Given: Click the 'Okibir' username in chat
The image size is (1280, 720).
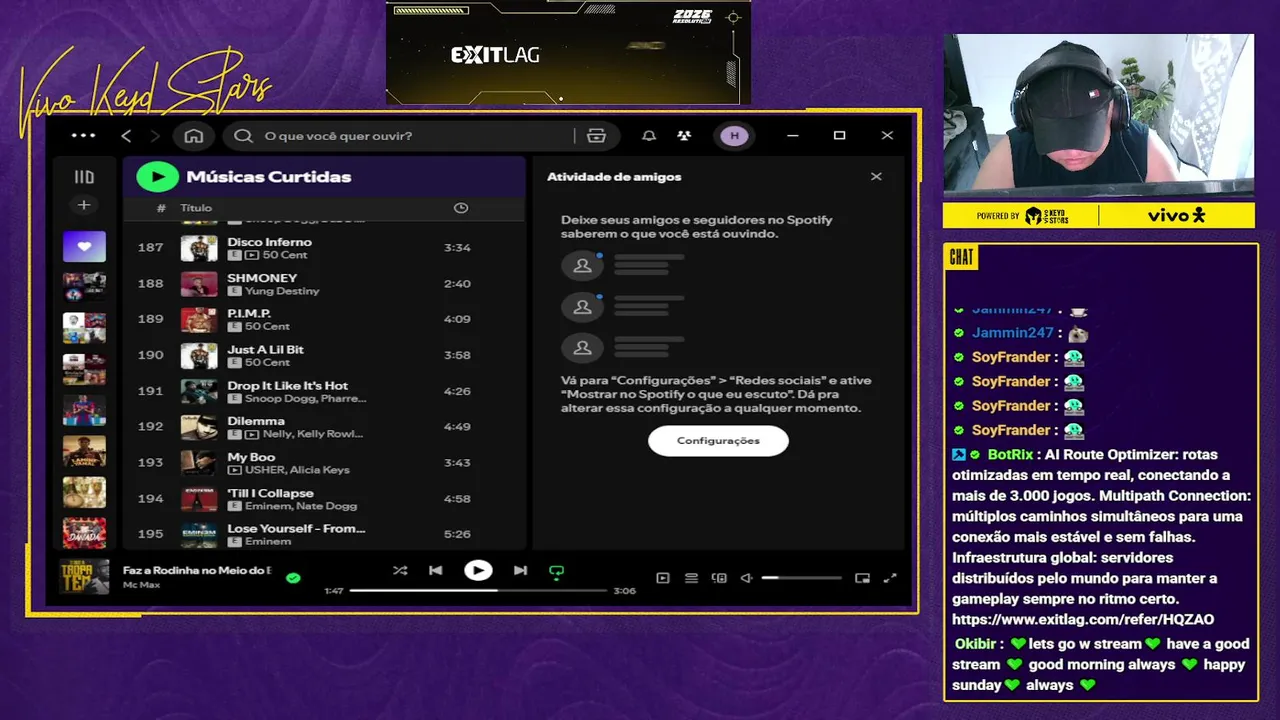Looking at the screenshot, I should pos(976,644).
